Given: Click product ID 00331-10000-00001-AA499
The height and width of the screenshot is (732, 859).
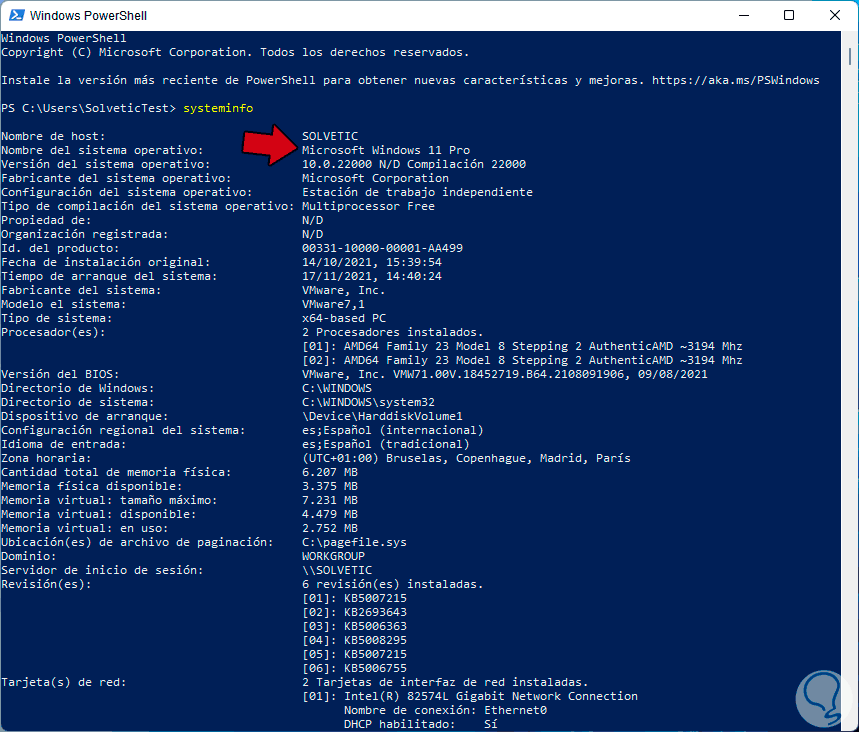Looking at the screenshot, I should pyautogui.click(x=382, y=248).
